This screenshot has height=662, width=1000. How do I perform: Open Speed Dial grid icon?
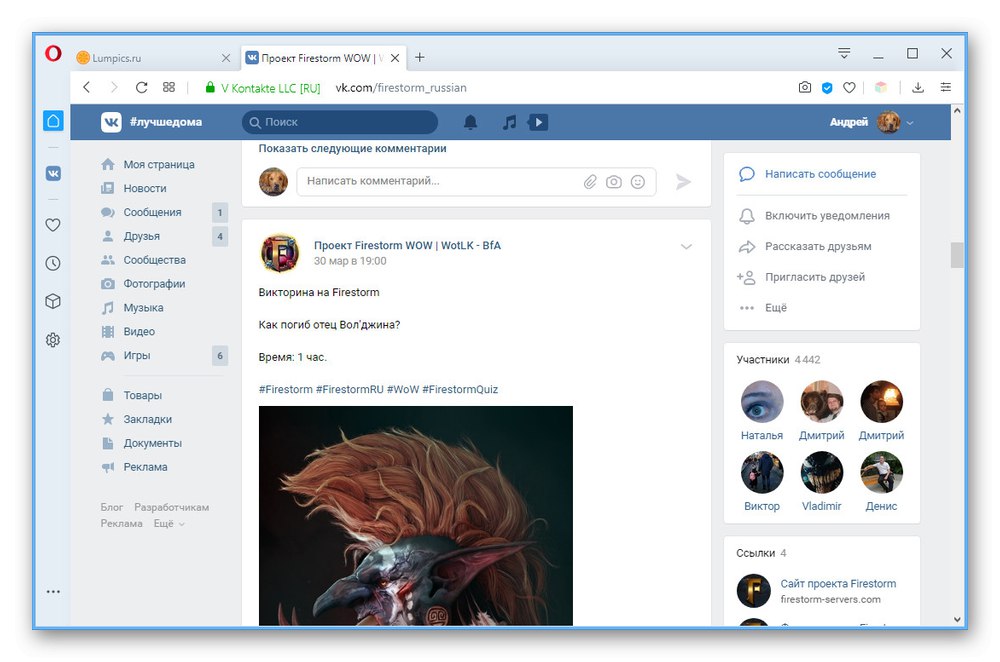[169, 87]
